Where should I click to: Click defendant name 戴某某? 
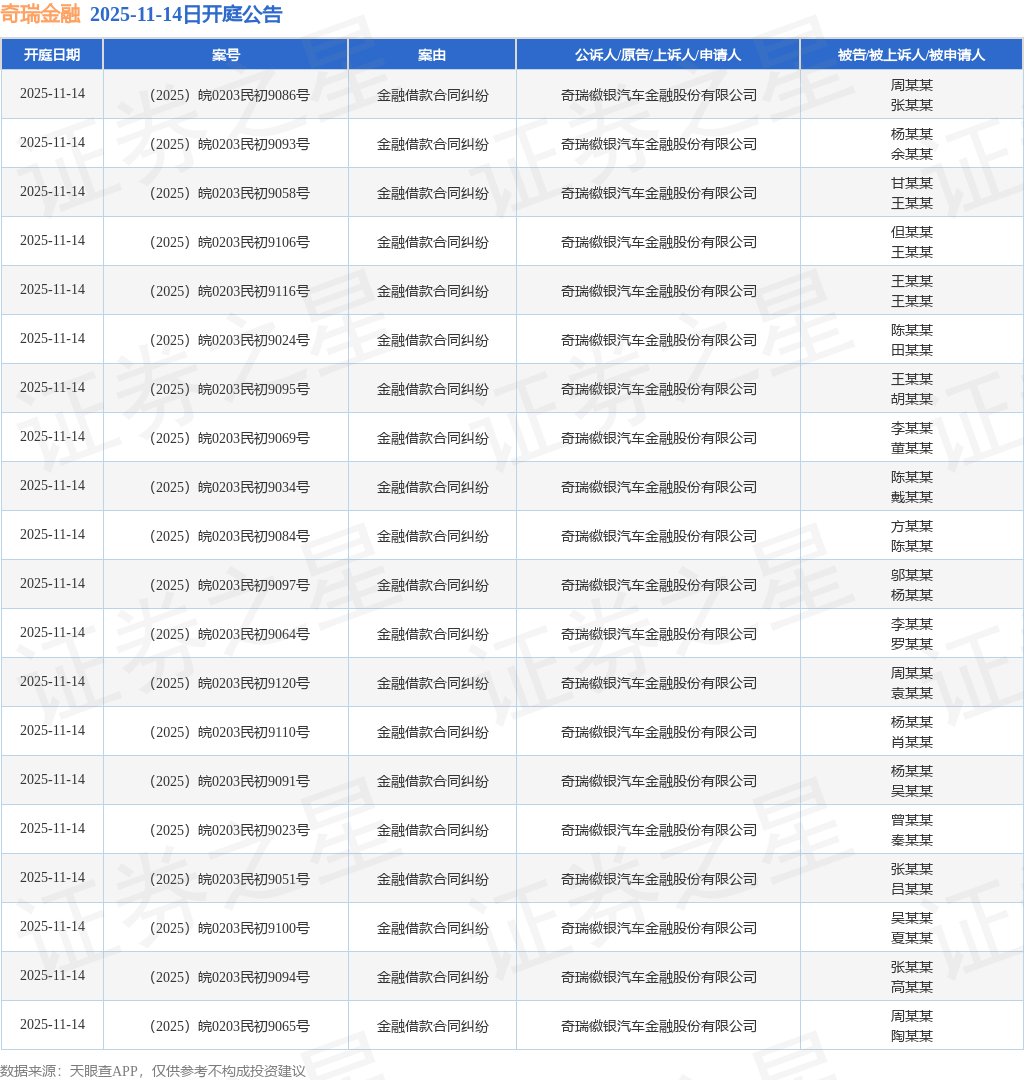pyautogui.click(x=912, y=497)
